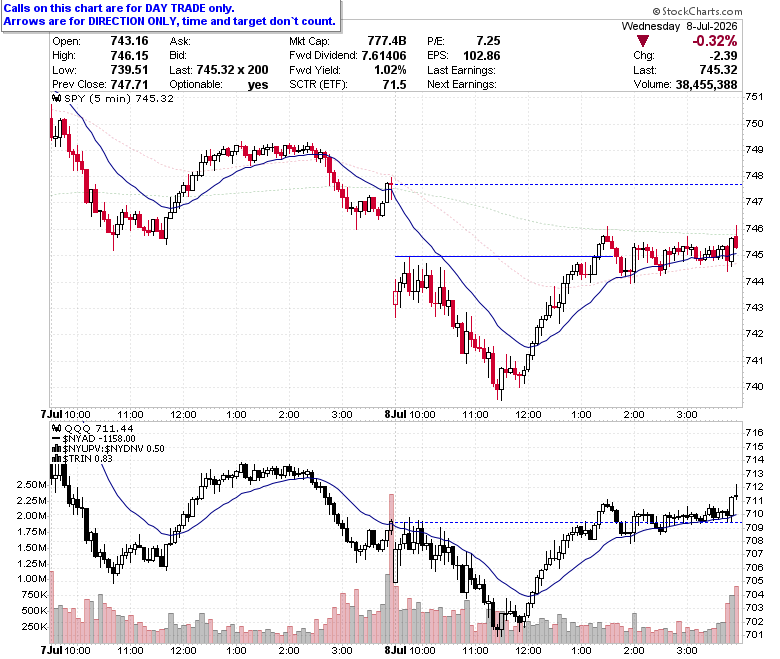Image resolution: width=780 pixels, height=659 pixels.
Task: Click the candlestick icon beside QQQ label
Action: coord(57,428)
